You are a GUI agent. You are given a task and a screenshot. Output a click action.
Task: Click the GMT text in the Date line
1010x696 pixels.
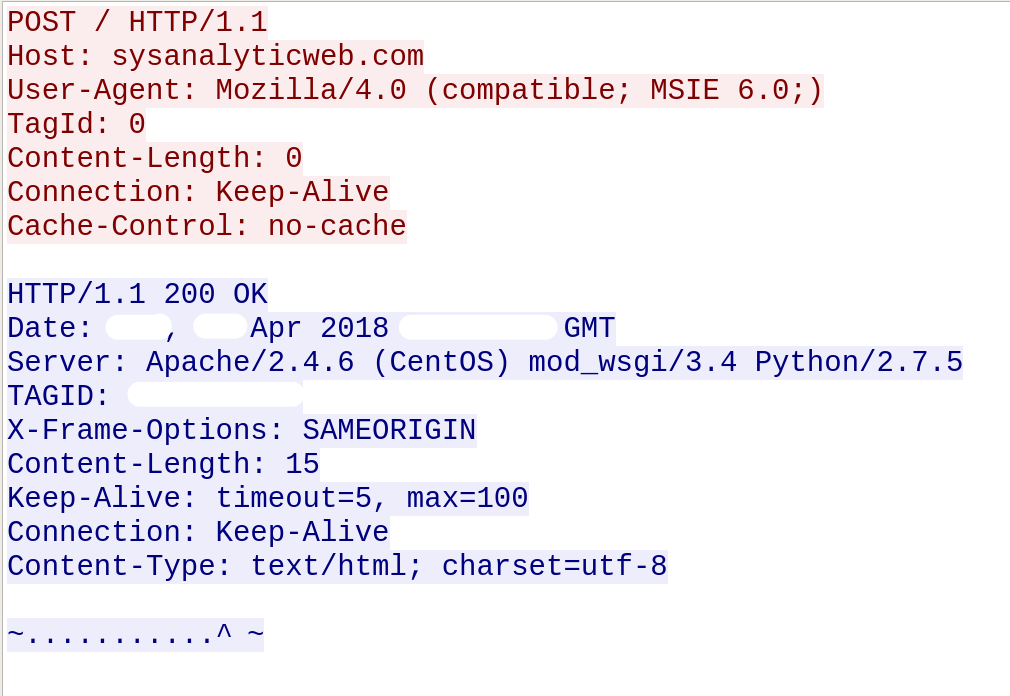tap(589, 328)
